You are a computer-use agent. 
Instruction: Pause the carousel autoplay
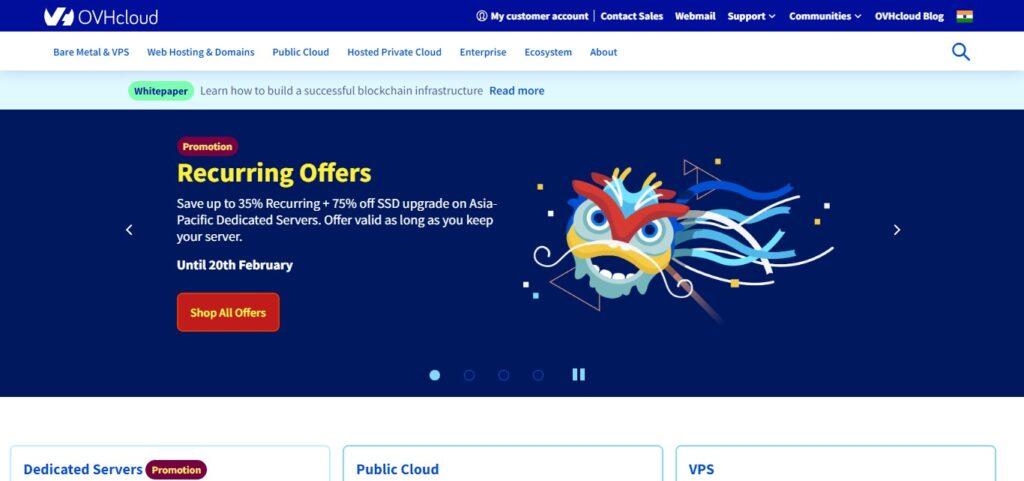(579, 375)
